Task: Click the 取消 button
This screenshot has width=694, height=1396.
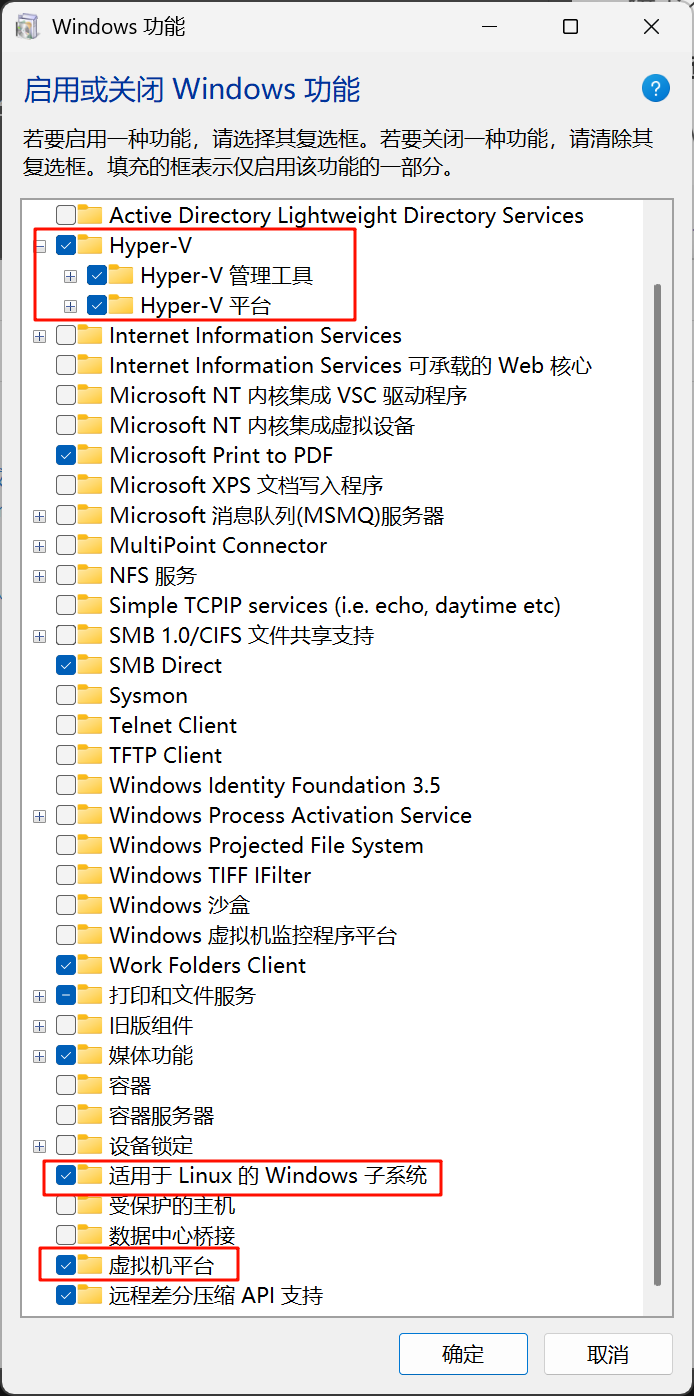Action: click(608, 1354)
